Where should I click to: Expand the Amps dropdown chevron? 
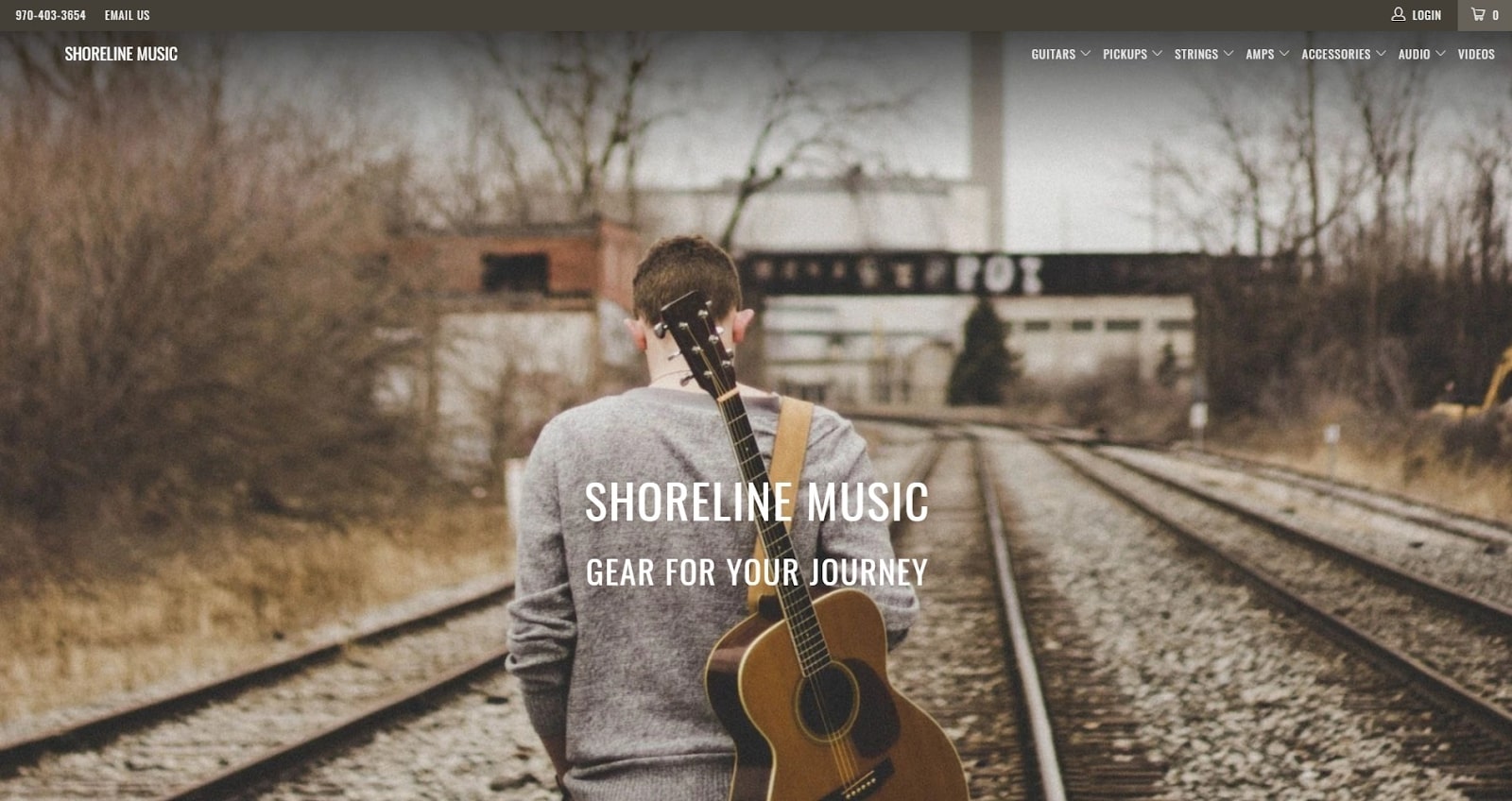1284,54
